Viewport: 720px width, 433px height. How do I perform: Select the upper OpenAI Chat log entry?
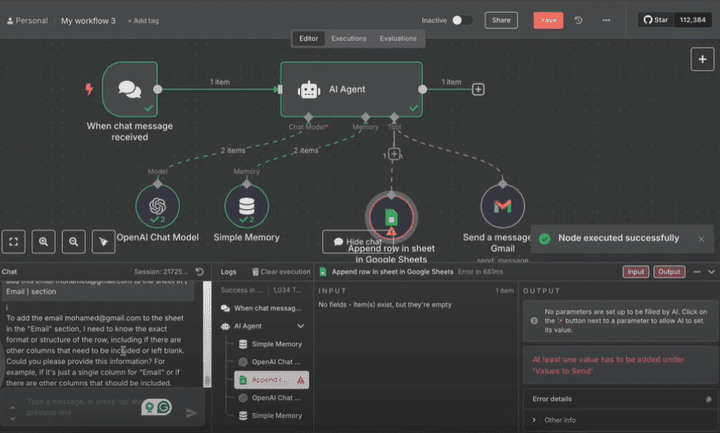click(271, 362)
